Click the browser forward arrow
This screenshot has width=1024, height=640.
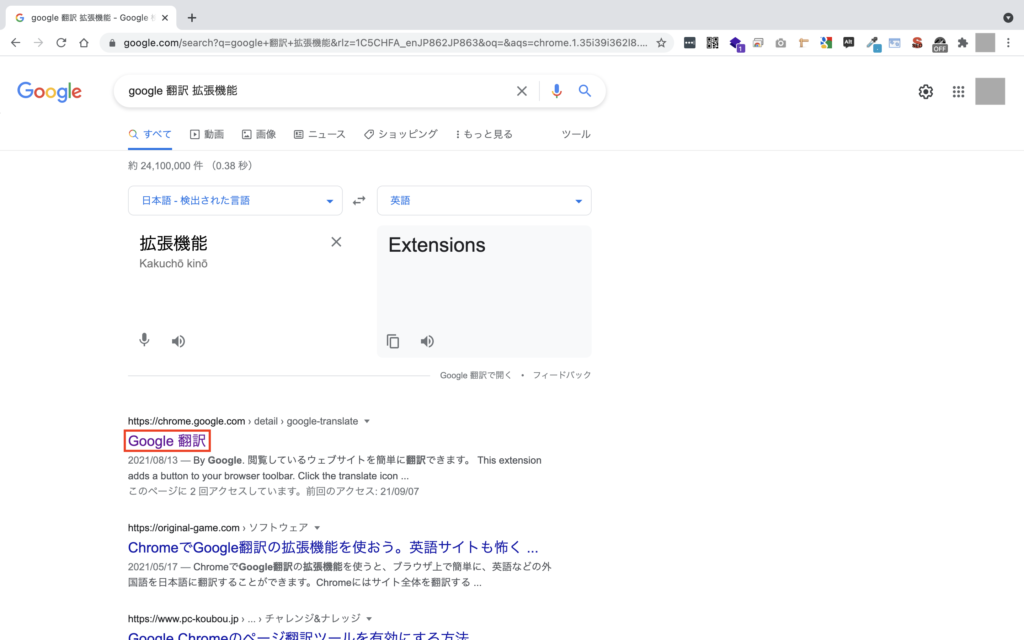(x=39, y=42)
